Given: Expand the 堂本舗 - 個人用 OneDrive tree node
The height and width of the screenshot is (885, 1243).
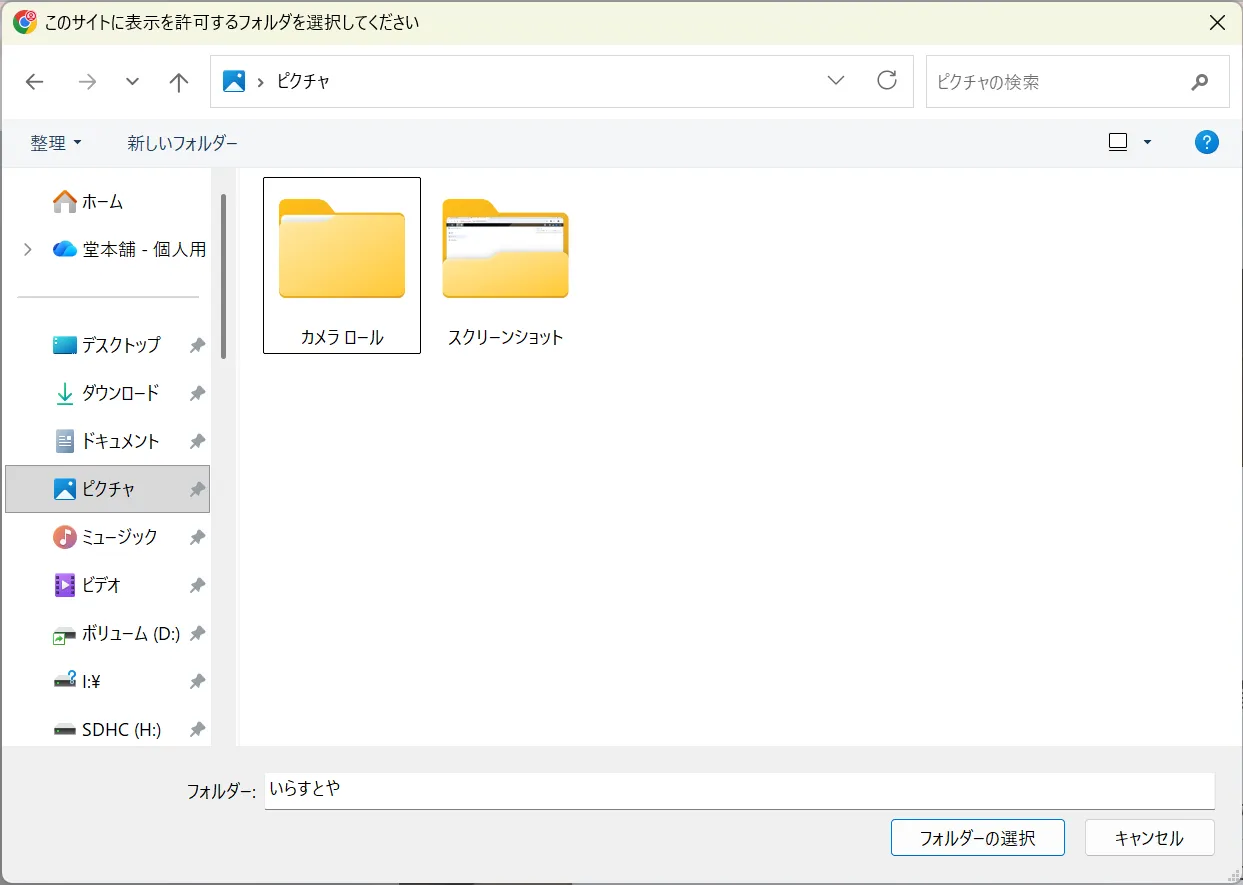Looking at the screenshot, I should (27, 249).
